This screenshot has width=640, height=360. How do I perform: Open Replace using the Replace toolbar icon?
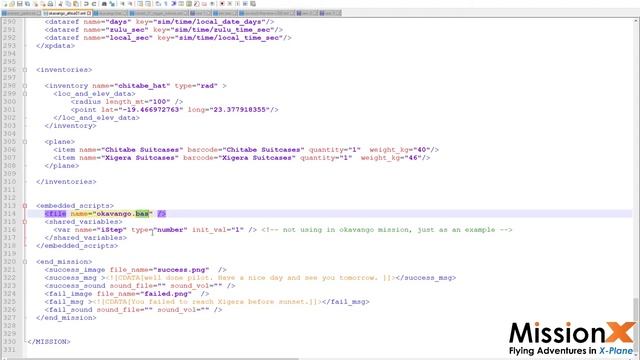coord(112,4)
